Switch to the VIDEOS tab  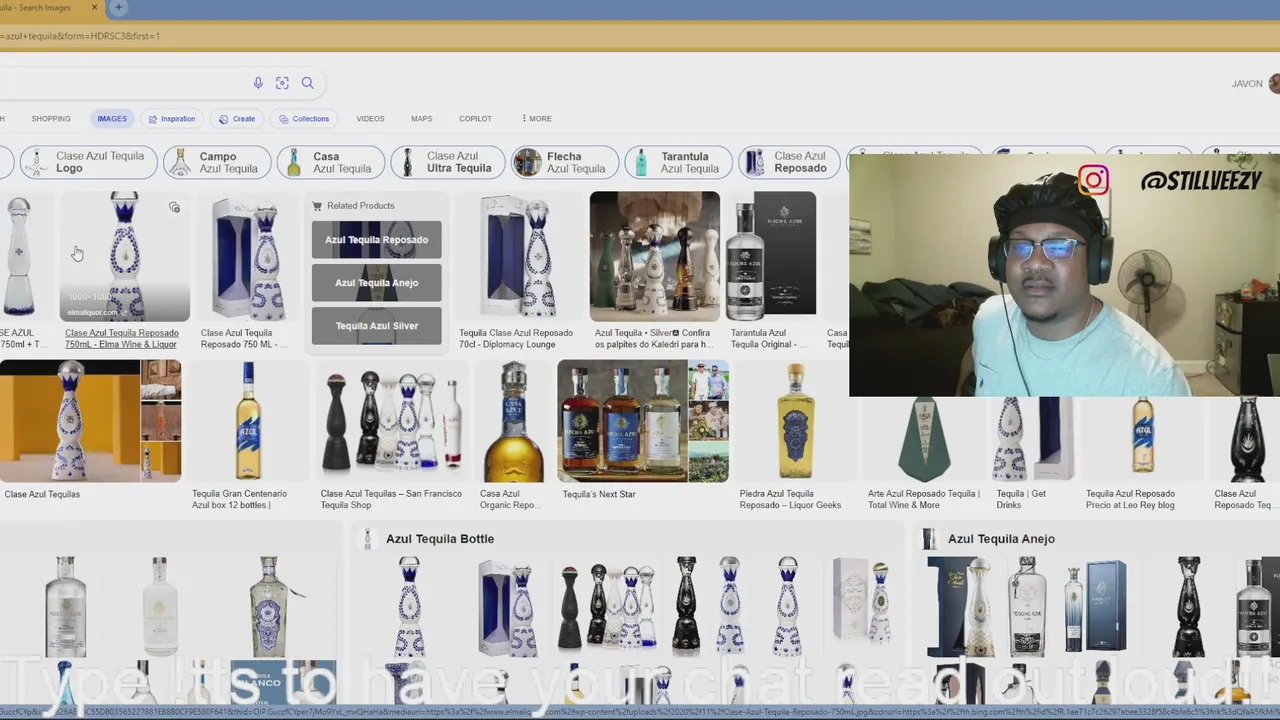coord(370,118)
